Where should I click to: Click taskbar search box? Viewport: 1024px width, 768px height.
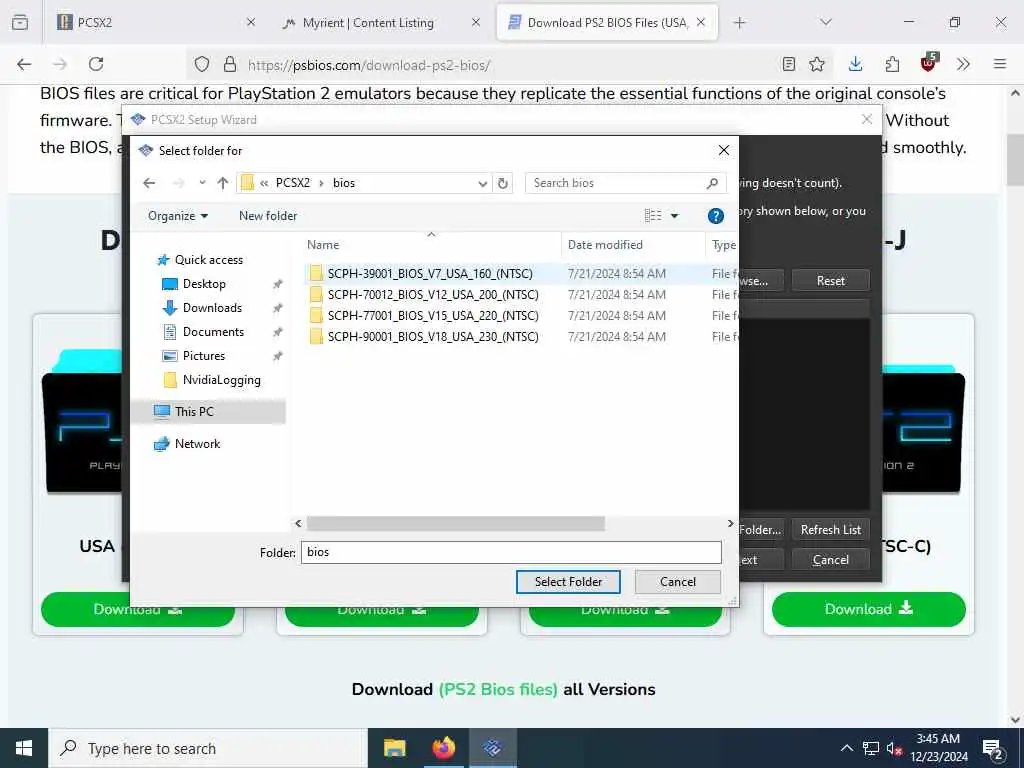208,748
